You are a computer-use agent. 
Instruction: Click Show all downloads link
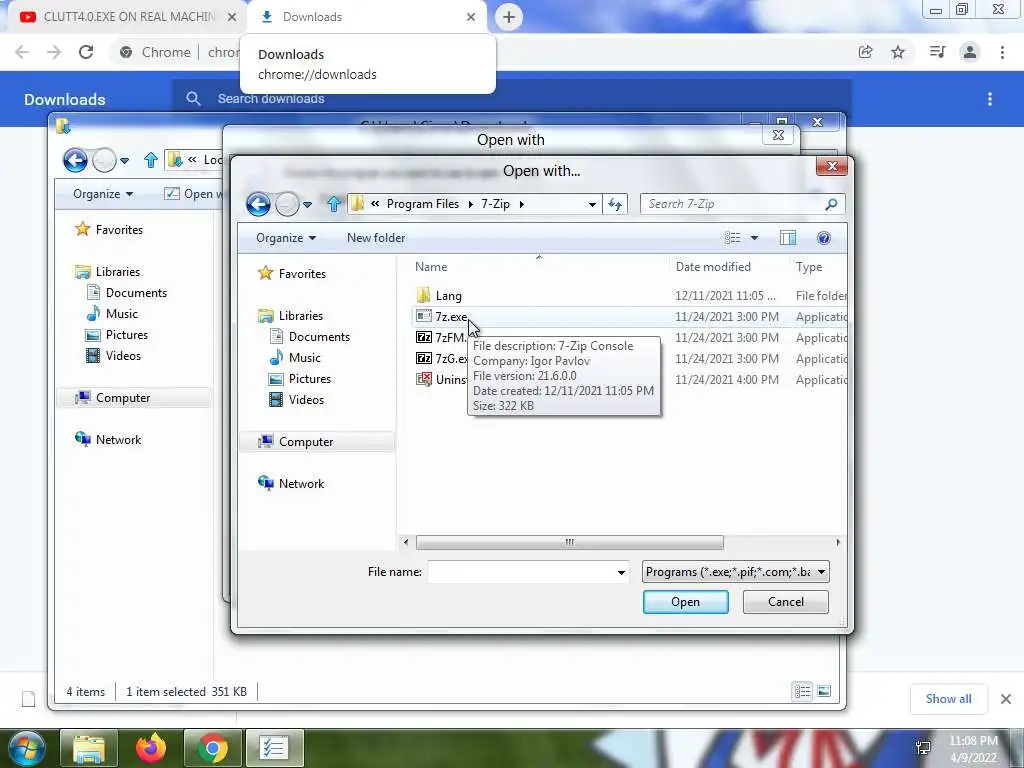pos(948,699)
